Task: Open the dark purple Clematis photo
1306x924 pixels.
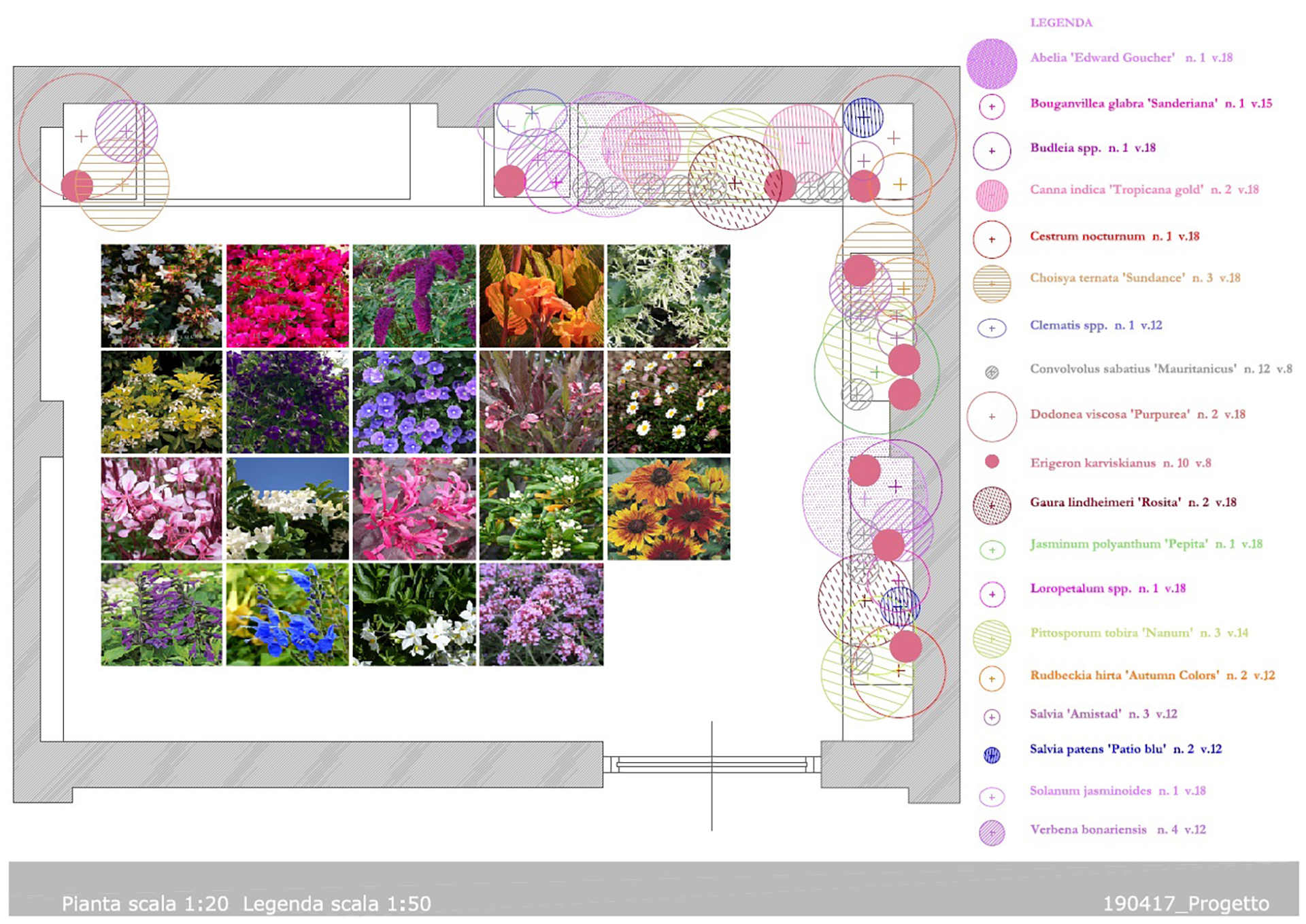Action: click(x=288, y=402)
